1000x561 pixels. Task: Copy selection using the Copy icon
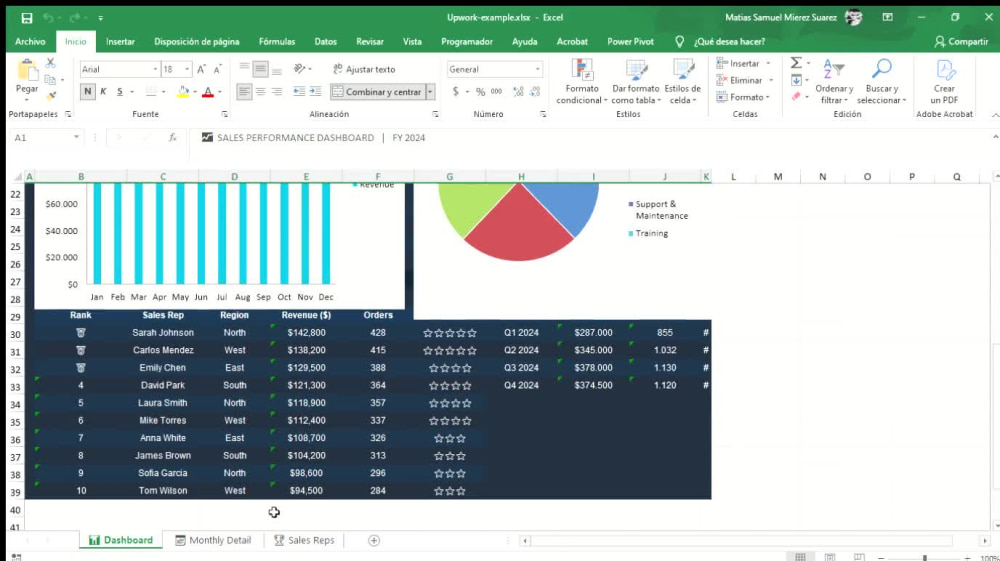click(50, 80)
